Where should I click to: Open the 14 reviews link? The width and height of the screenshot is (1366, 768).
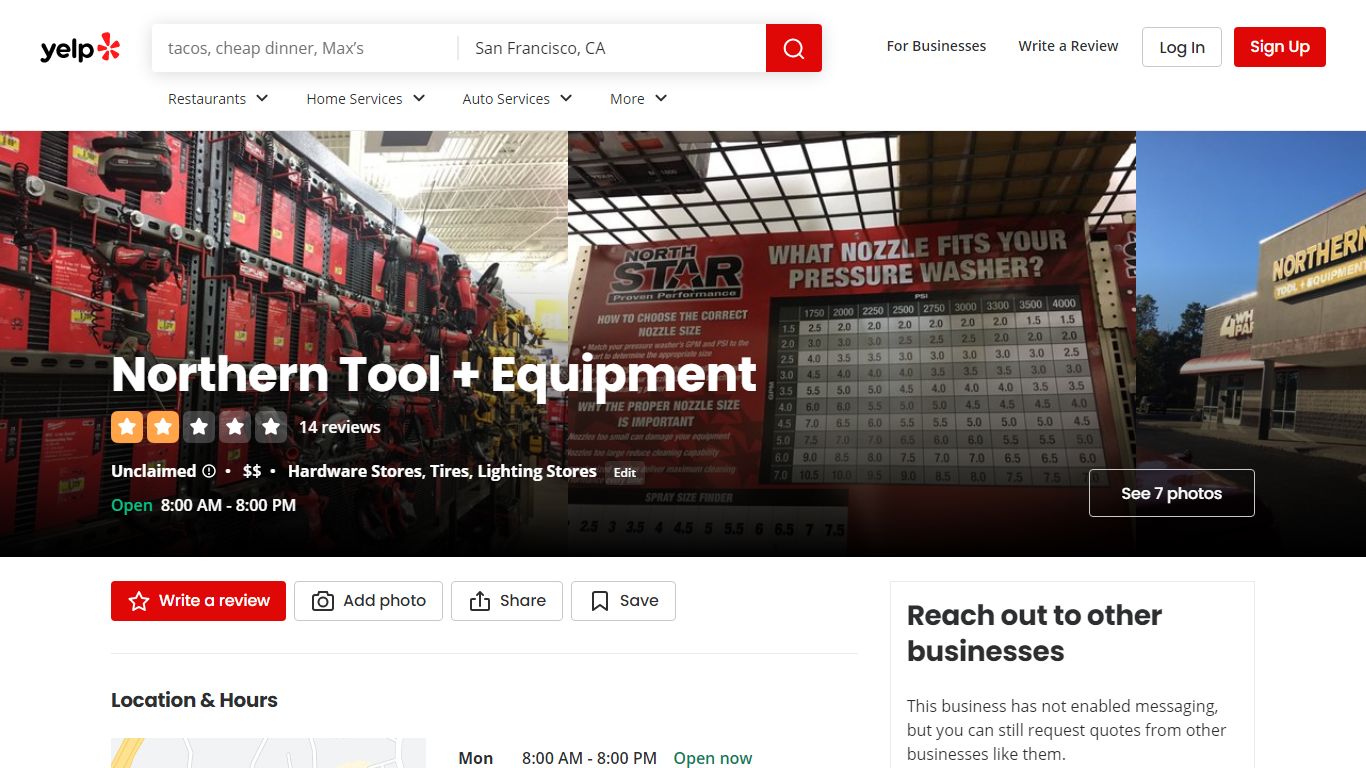(x=340, y=427)
